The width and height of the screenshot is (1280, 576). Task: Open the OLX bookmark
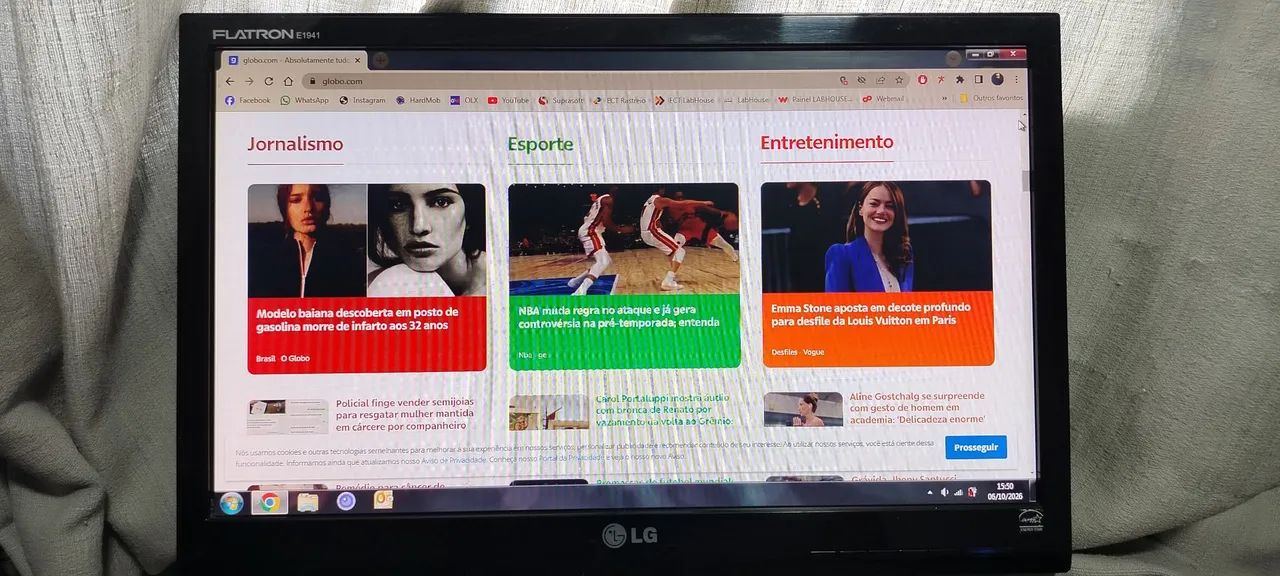point(464,100)
